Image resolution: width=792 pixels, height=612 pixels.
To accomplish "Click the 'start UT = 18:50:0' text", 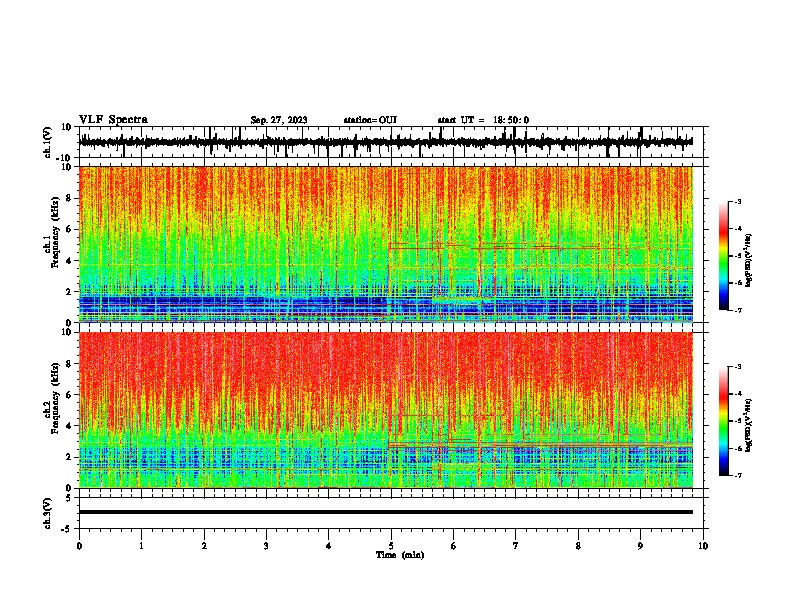I will pyautogui.click(x=483, y=120).
